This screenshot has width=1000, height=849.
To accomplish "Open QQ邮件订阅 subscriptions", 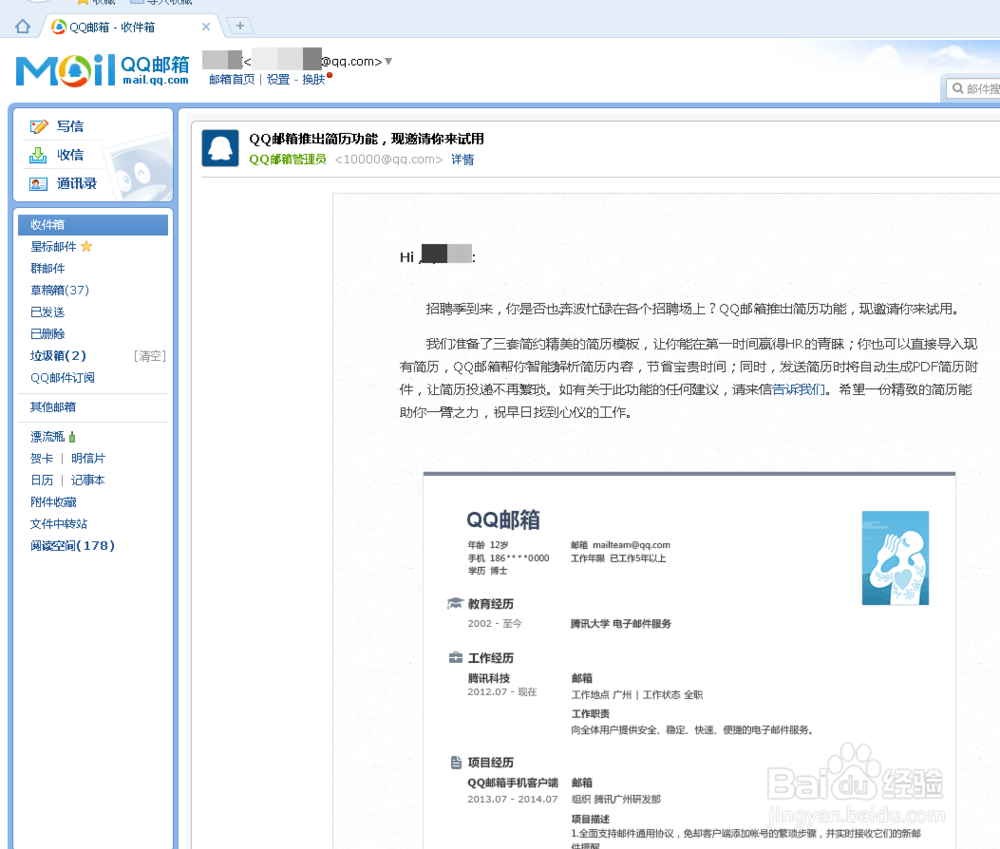I will (62, 378).
